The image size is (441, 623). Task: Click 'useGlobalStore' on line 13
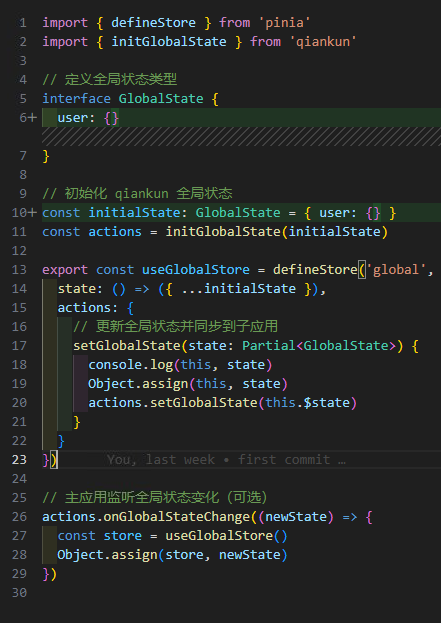196,270
